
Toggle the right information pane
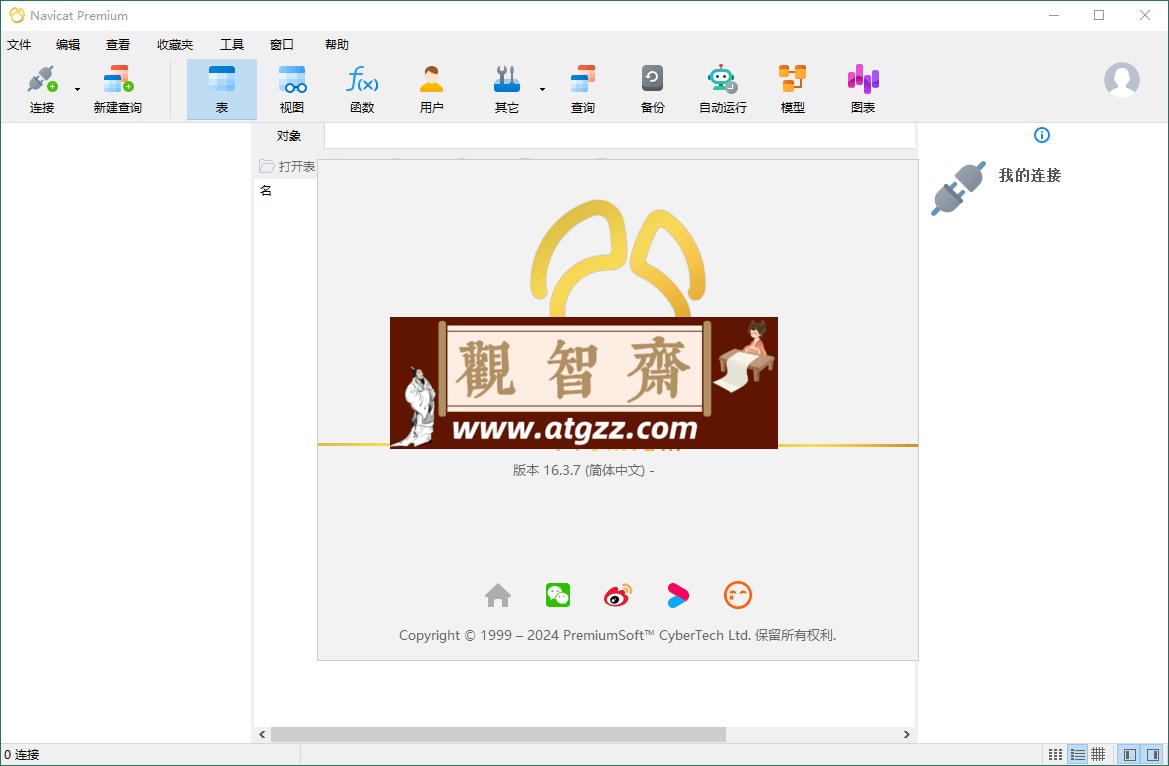(1152, 755)
